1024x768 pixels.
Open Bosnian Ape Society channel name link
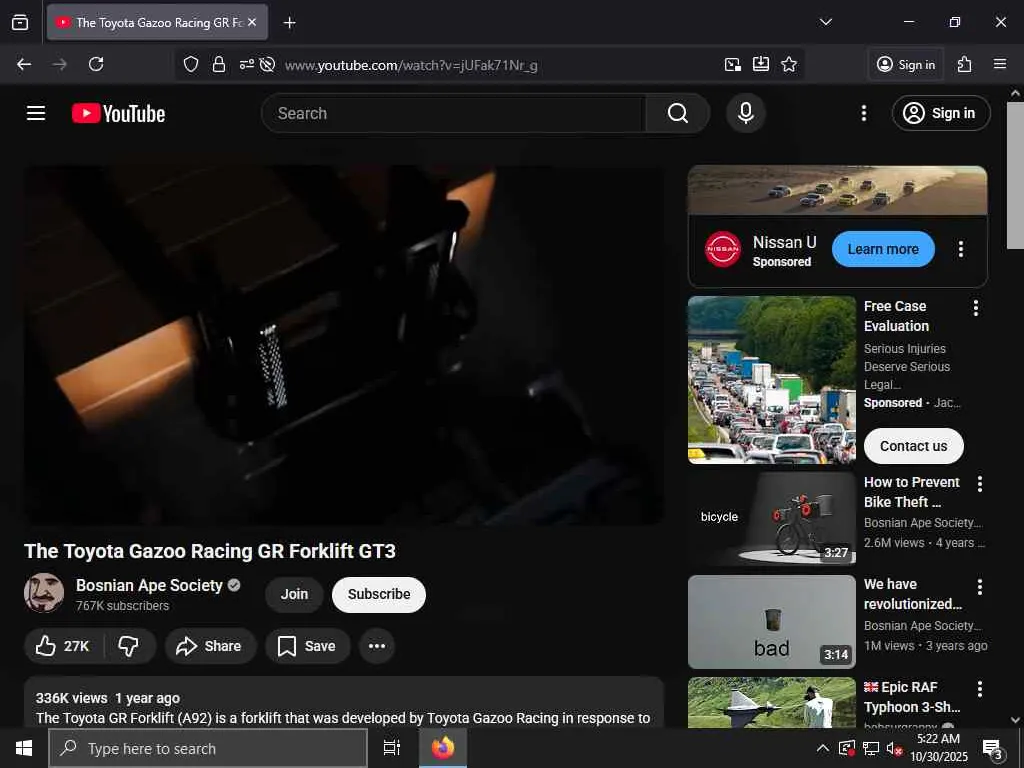click(x=149, y=585)
